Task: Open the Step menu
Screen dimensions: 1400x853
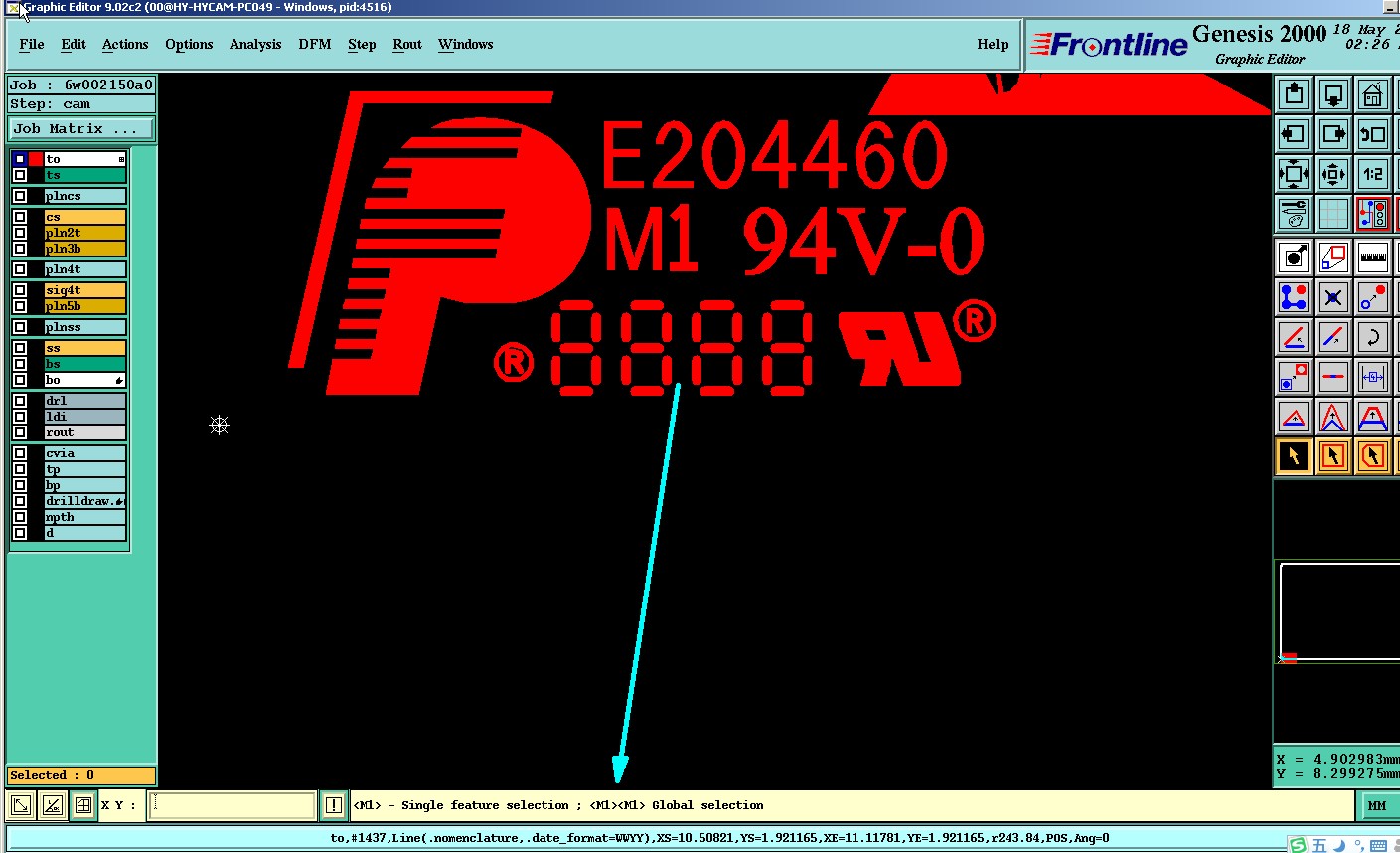Action: click(x=362, y=44)
